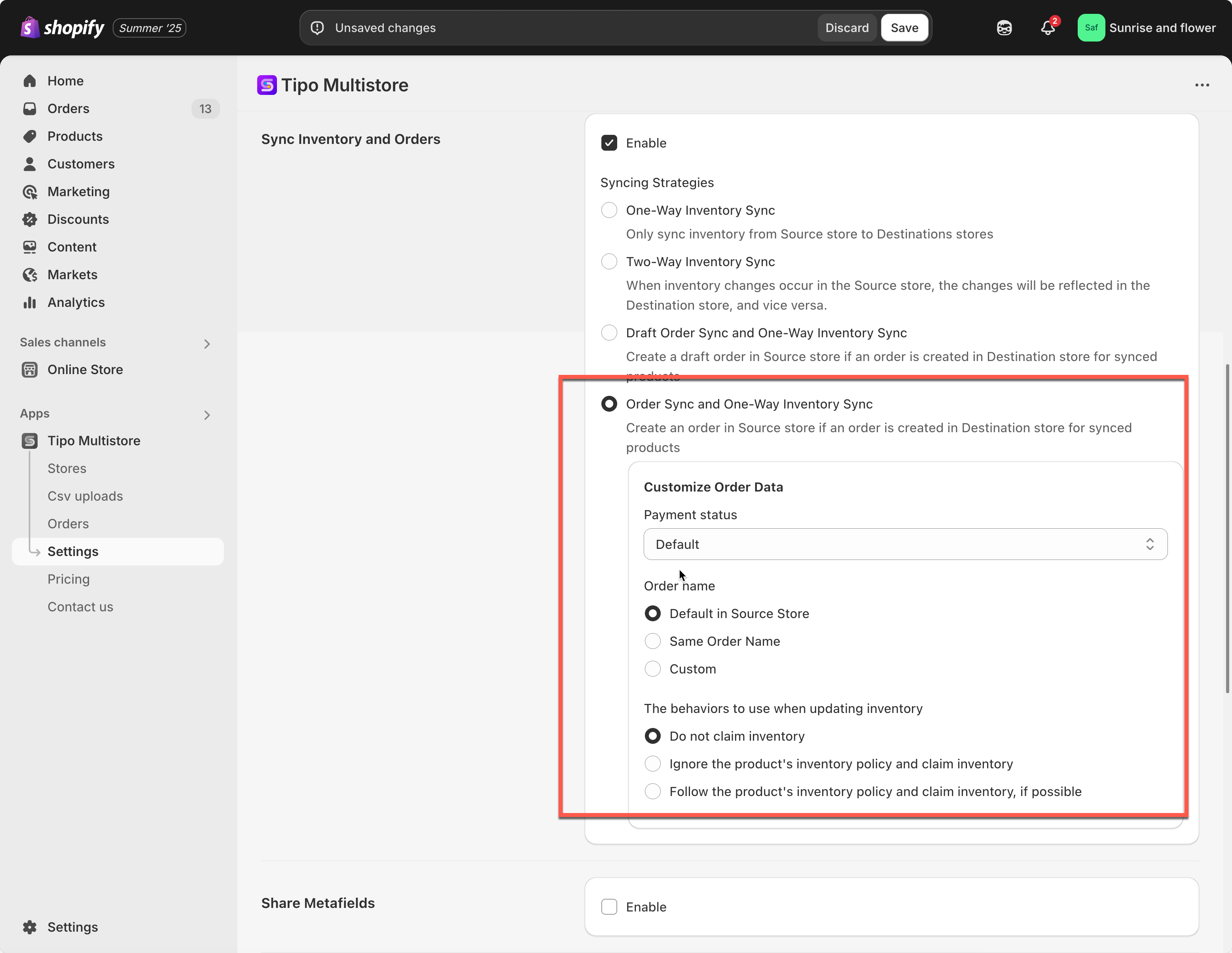Enable Share Metafields checkbox
This screenshot has height=953, width=1232.
tap(609, 907)
